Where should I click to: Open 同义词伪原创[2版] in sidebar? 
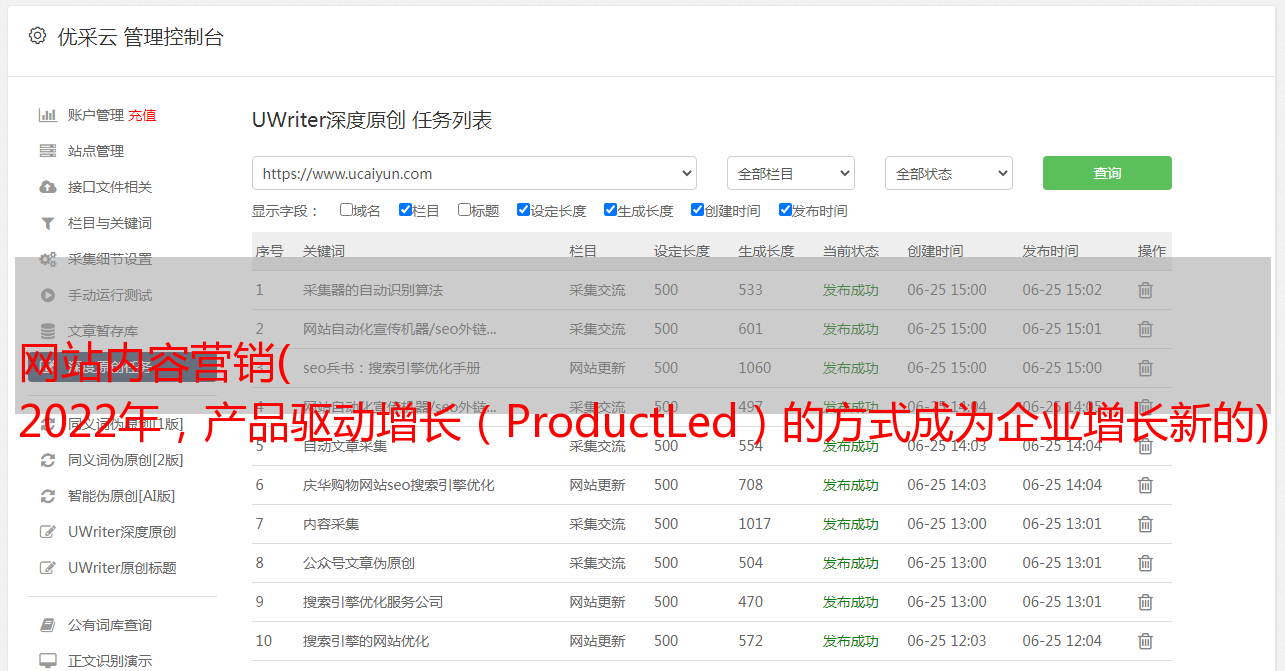[x=125, y=460]
